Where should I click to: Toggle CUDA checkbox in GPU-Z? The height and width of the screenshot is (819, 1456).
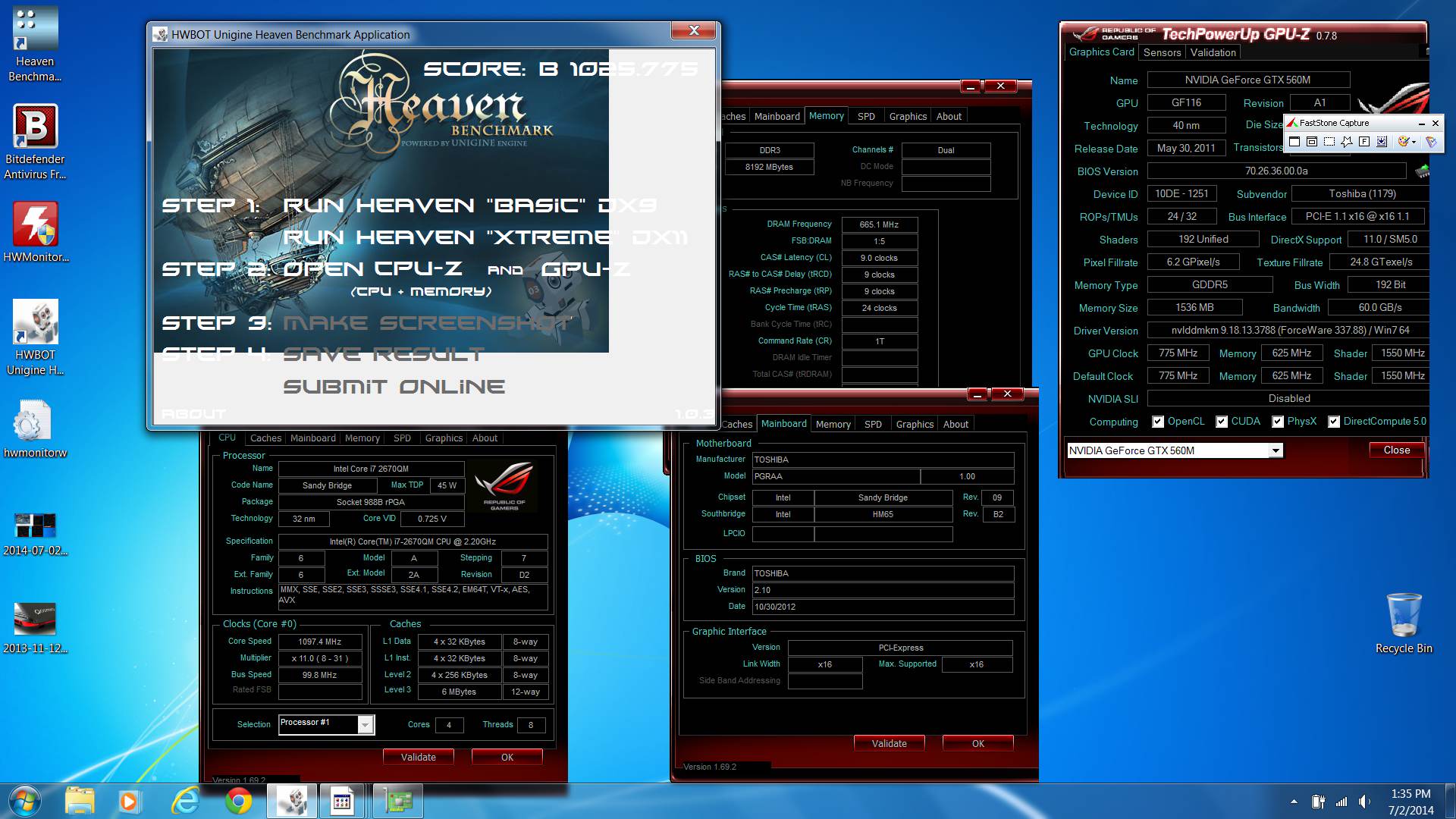click(x=1222, y=422)
